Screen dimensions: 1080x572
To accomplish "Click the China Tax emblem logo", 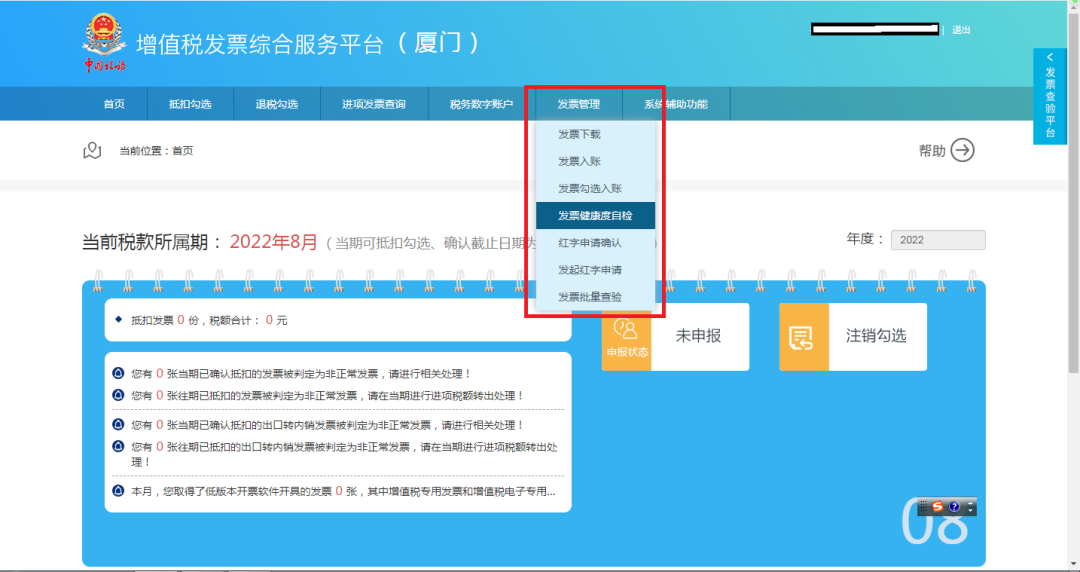I will tap(104, 41).
